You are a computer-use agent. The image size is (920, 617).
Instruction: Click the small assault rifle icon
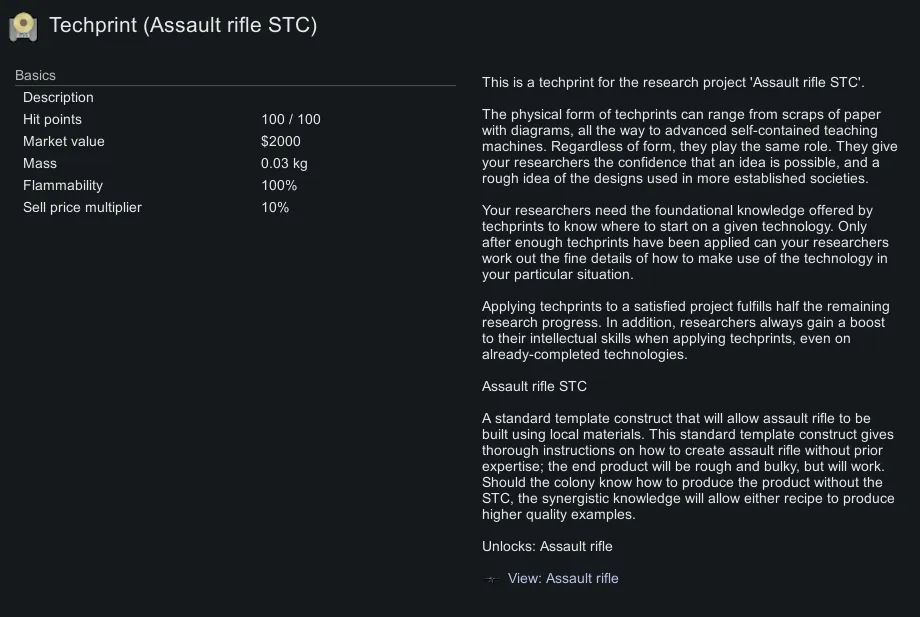coord(491,579)
